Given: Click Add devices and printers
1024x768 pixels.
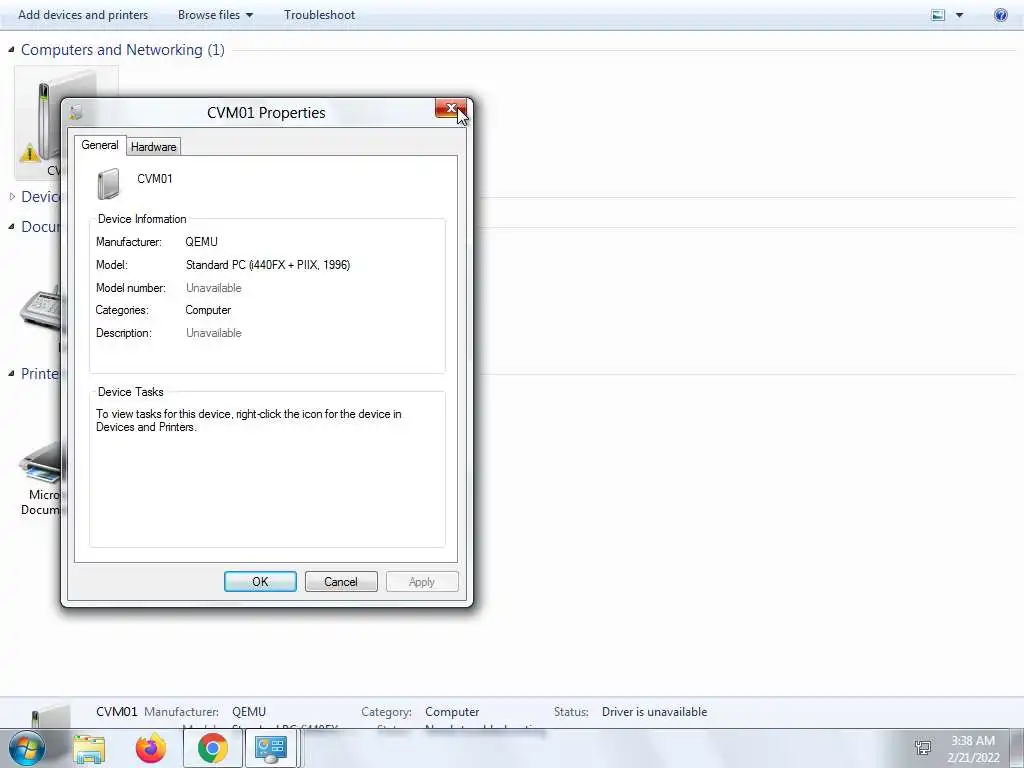Looking at the screenshot, I should tap(83, 14).
